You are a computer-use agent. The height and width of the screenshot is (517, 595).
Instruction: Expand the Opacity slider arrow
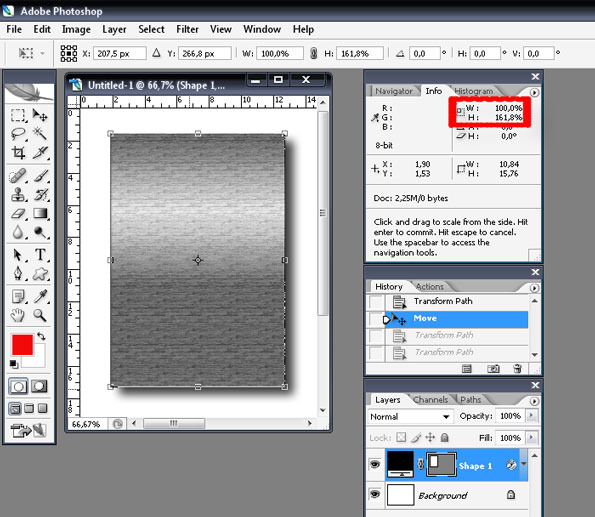click(x=531, y=416)
